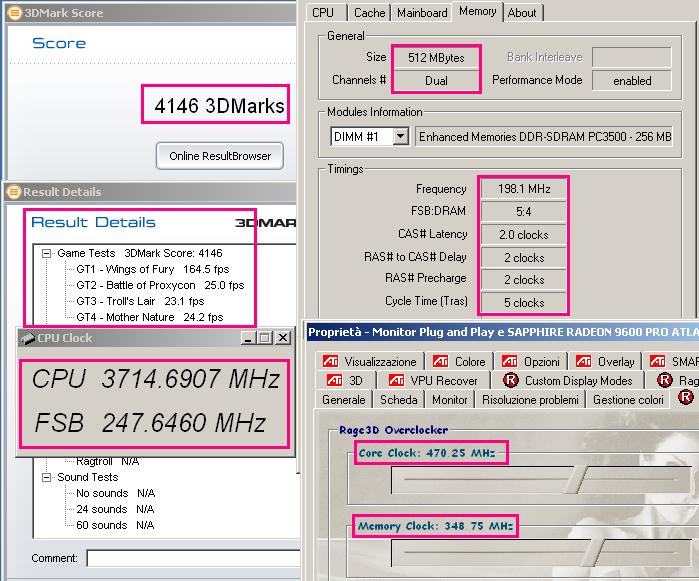Close the CPU Clock window
699x581 pixels.
tap(283, 338)
